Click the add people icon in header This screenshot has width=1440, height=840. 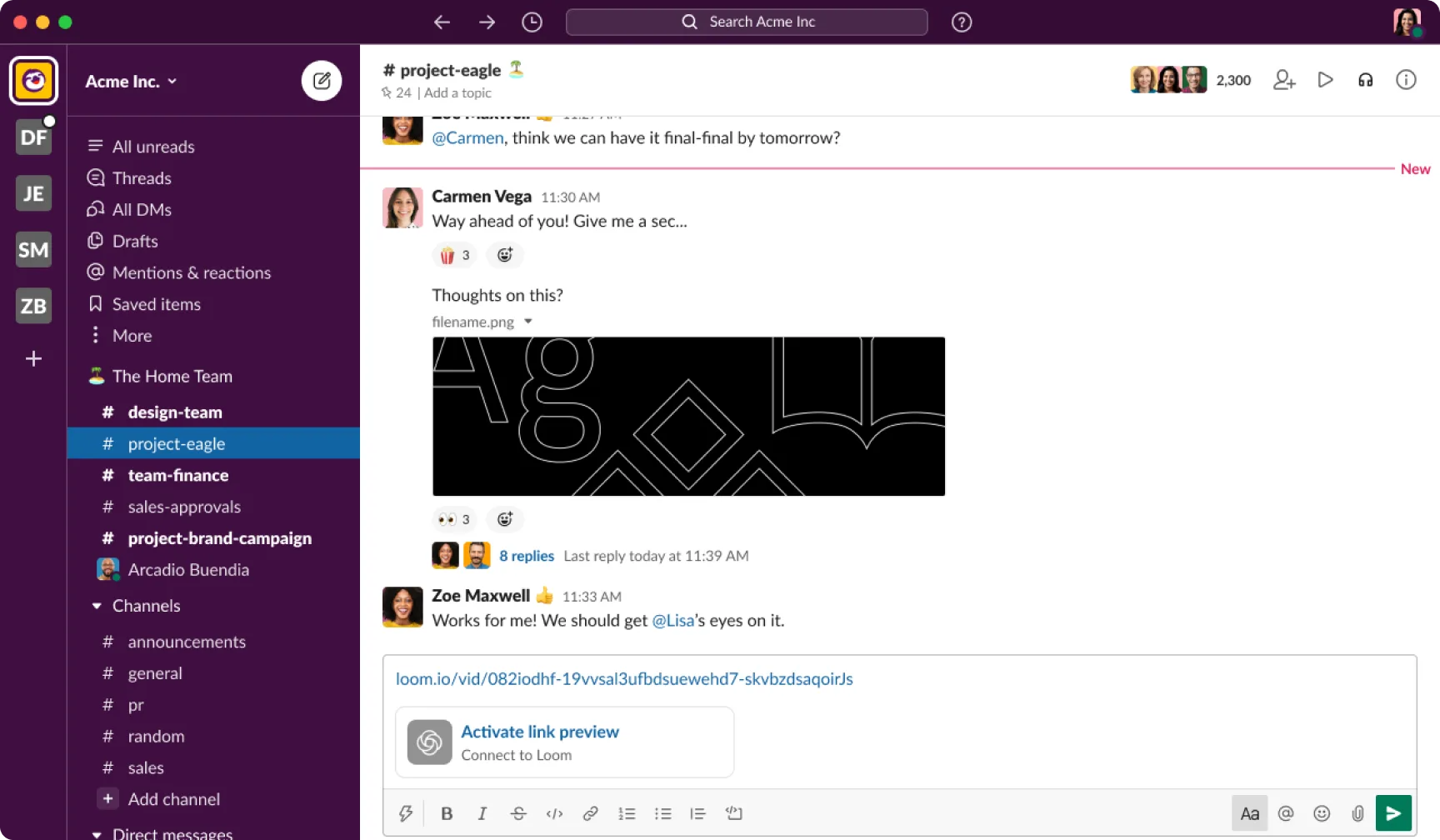pos(1284,80)
